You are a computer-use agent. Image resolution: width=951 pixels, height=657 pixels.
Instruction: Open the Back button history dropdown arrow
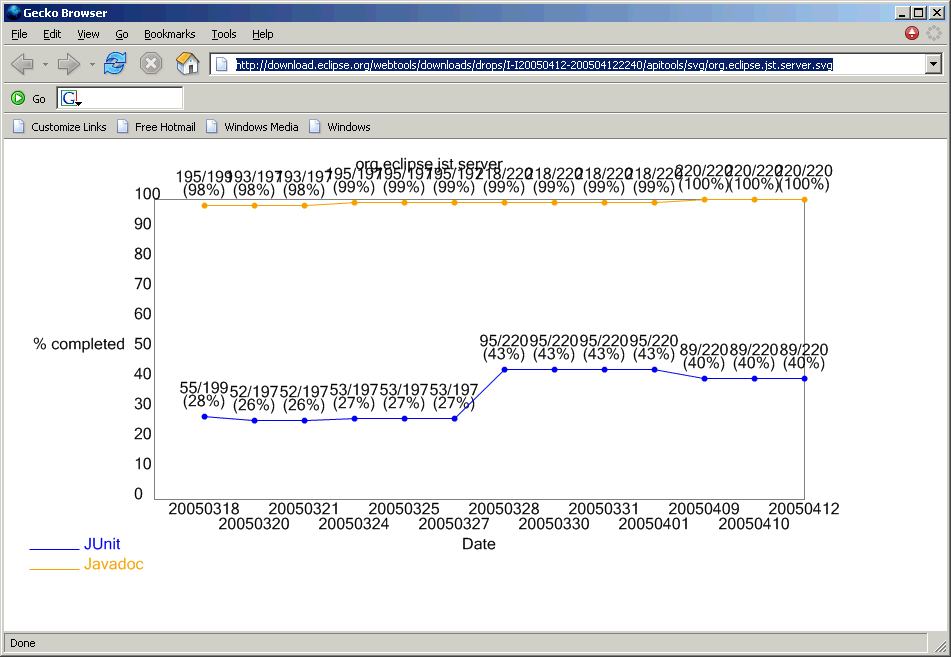(x=45, y=65)
